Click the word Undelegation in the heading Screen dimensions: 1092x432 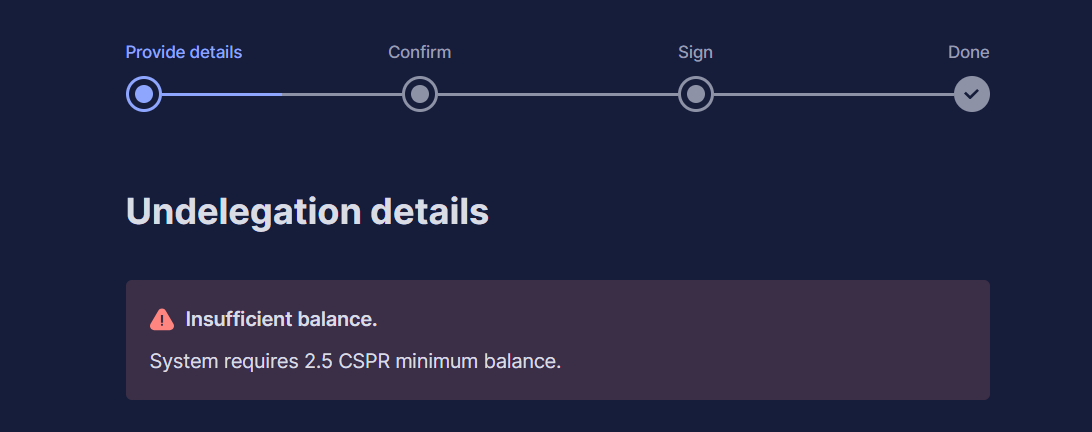[x=243, y=212]
